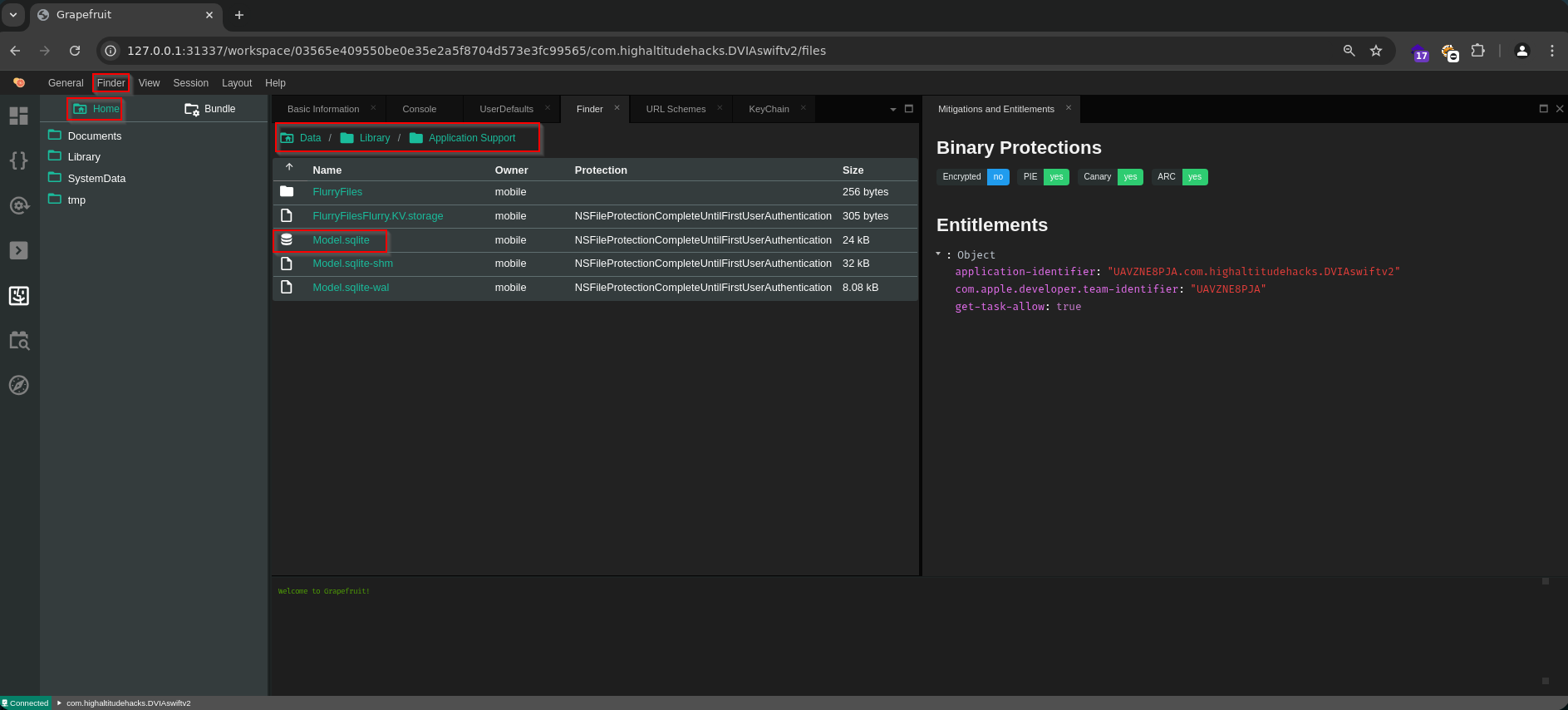Open the Chrome profile avatar
The image size is (1568, 710).
(1522, 51)
